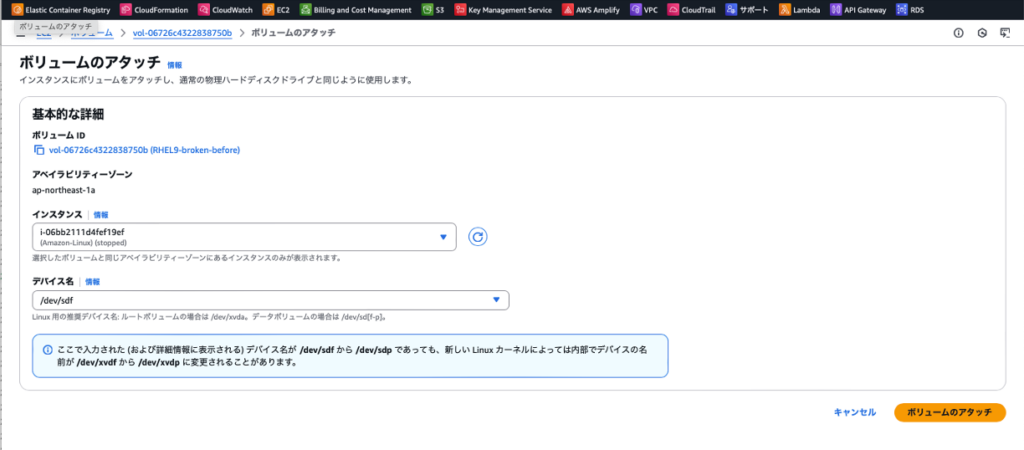
Task: Open CloudFormation service shortcut icon
Action: [x=126, y=10]
